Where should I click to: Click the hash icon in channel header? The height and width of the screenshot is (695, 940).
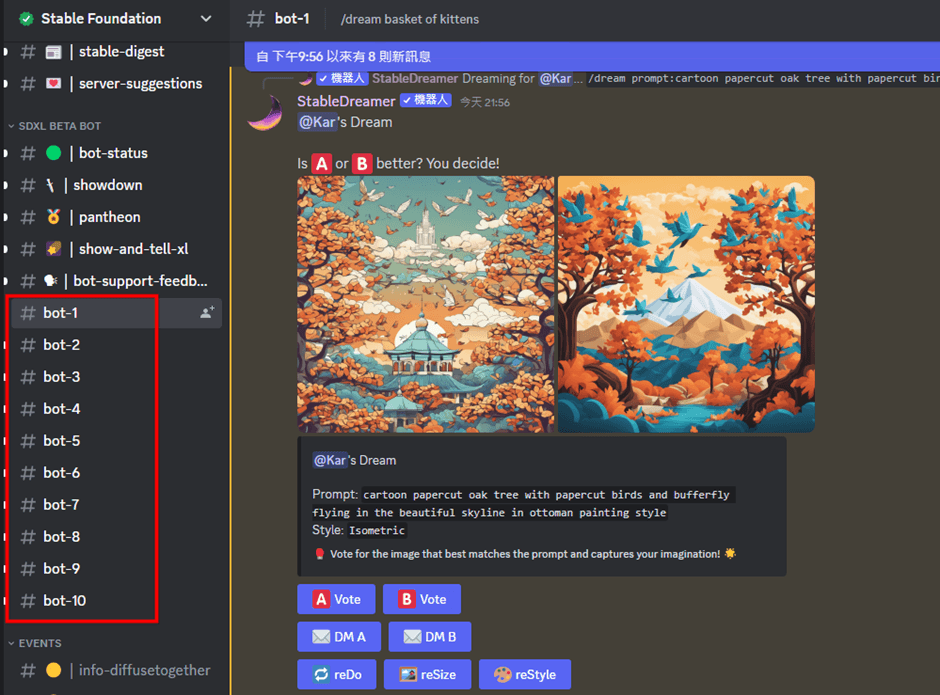256,19
